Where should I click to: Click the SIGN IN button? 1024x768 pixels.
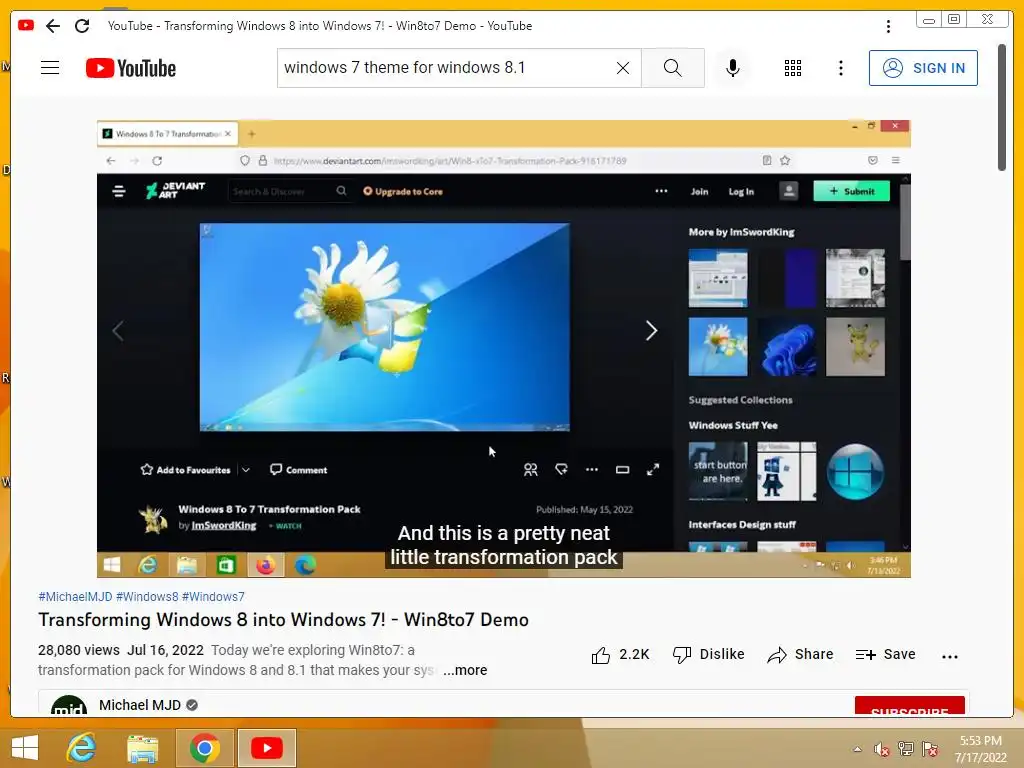[923, 68]
